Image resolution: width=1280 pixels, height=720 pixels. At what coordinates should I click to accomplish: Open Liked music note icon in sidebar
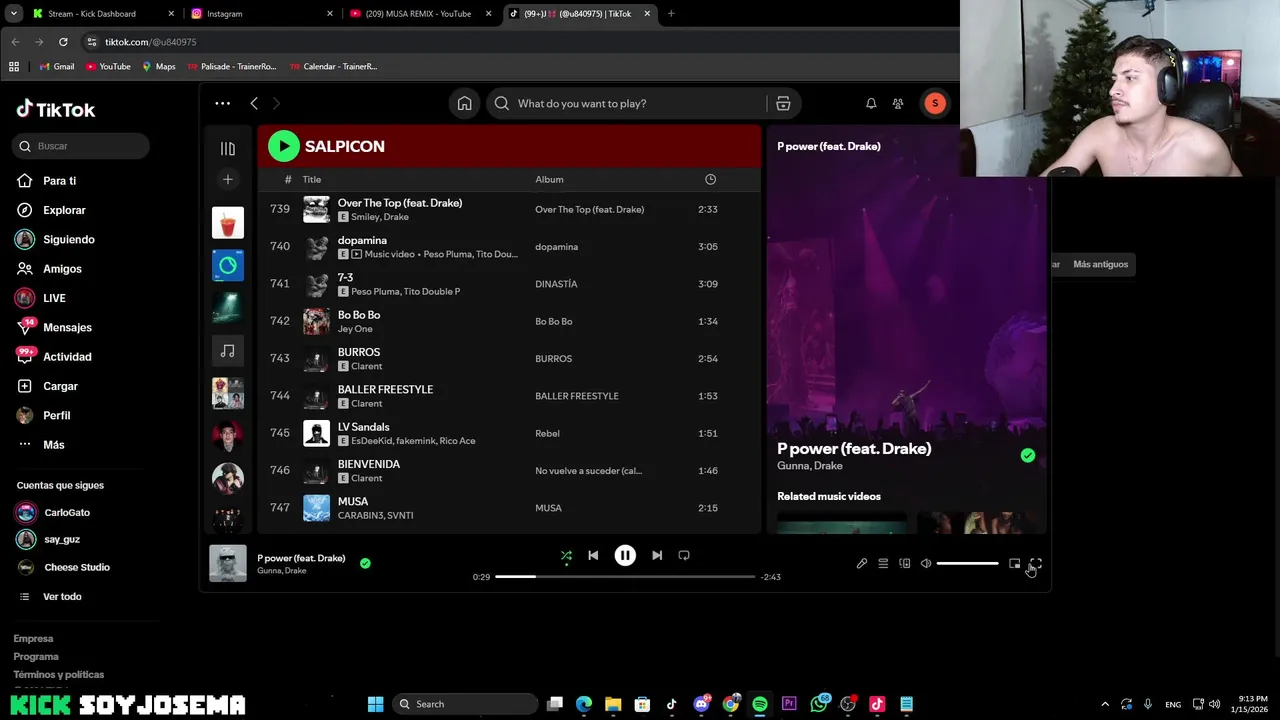pos(228,351)
